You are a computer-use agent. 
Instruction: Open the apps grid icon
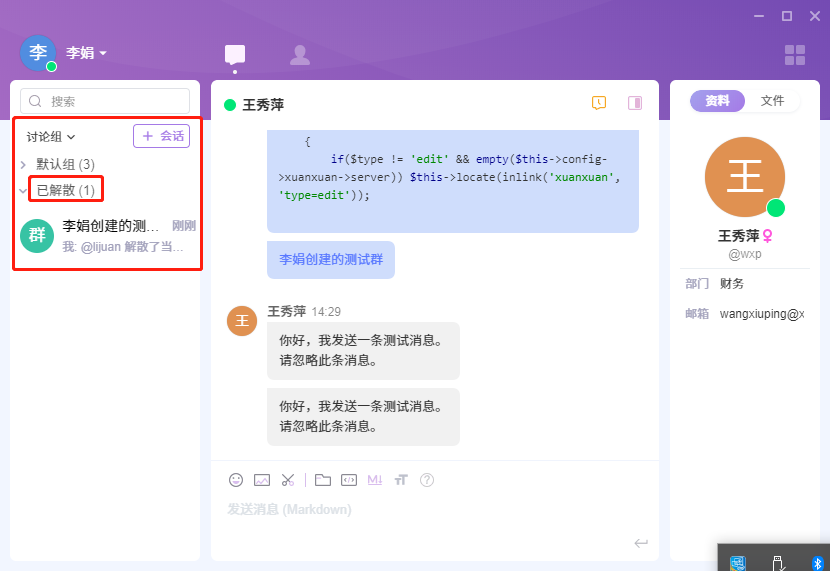[795, 55]
